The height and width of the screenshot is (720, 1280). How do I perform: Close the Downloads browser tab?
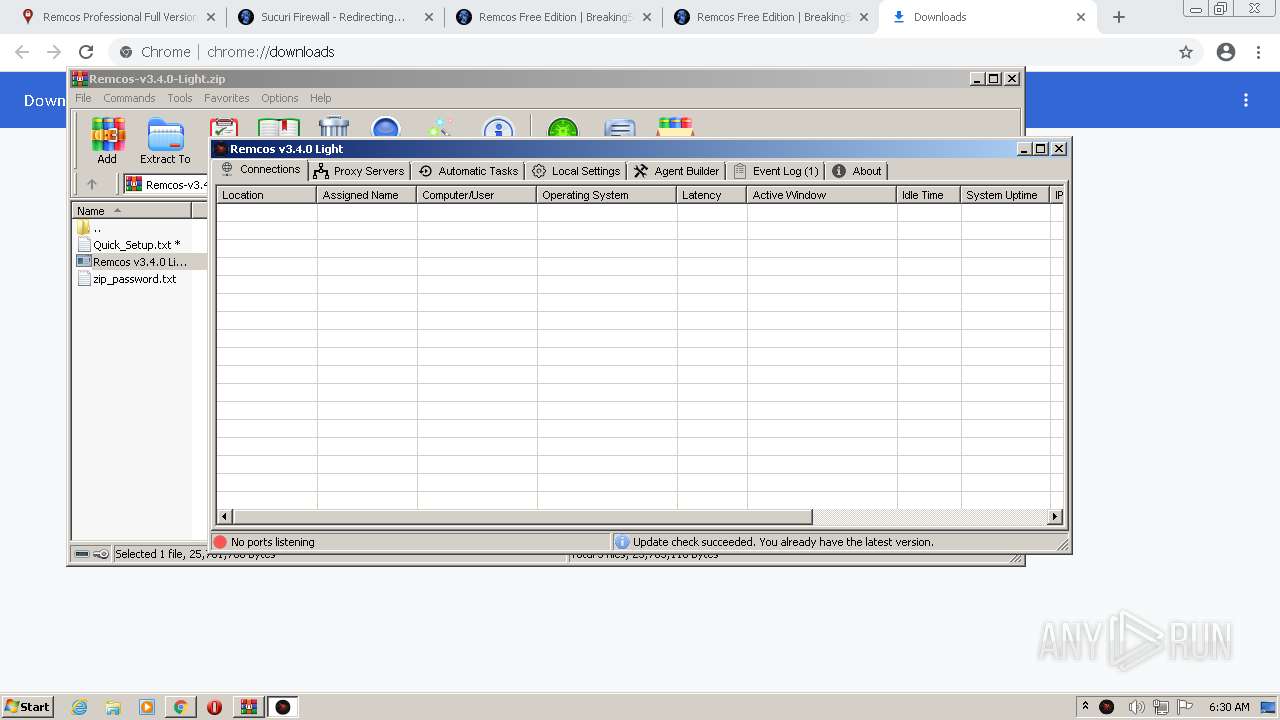1081,17
